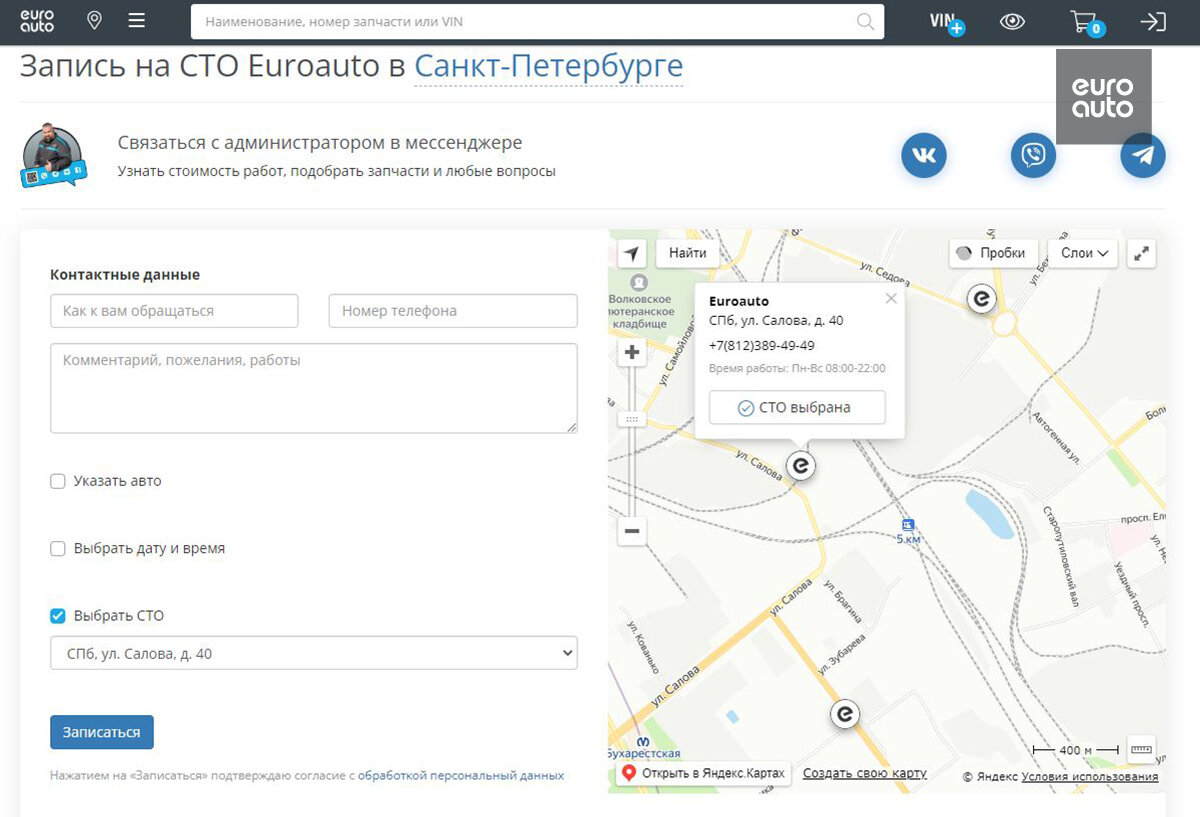Focus the name input field
1200x817 pixels.
click(x=174, y=311)
